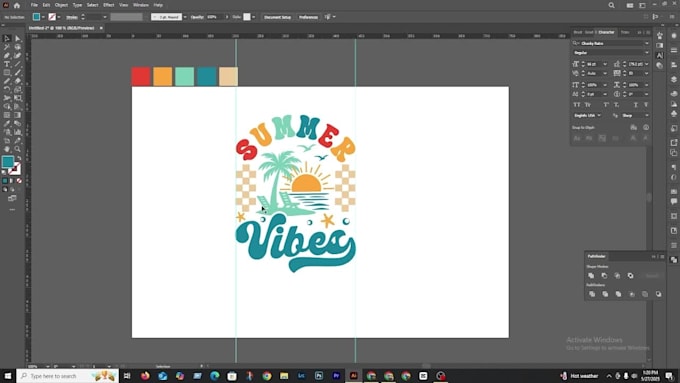
Task: Swap fill and stroke colors
Action: [19, 158]
